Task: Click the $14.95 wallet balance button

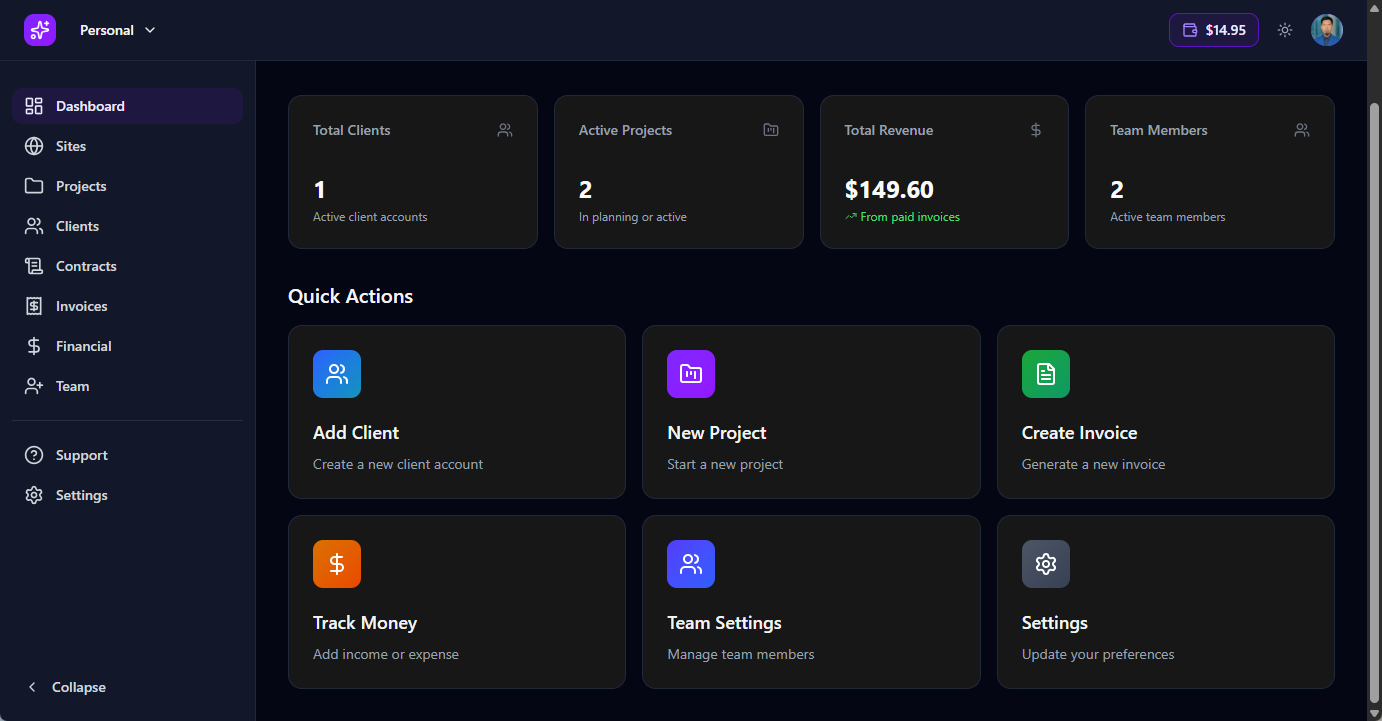Action: coord(1213,30)
